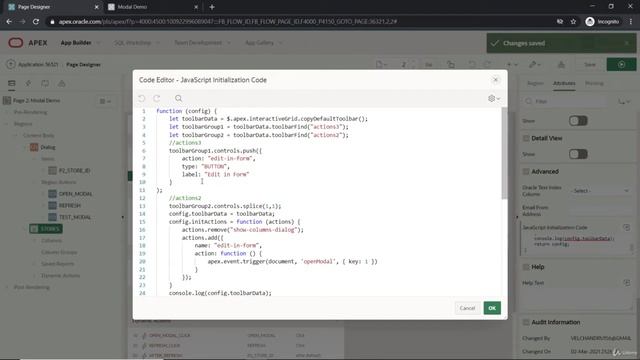This screenshot has height=360, width=640.
Task: Open the Utilities wrench menu
Action: (534, 64)
